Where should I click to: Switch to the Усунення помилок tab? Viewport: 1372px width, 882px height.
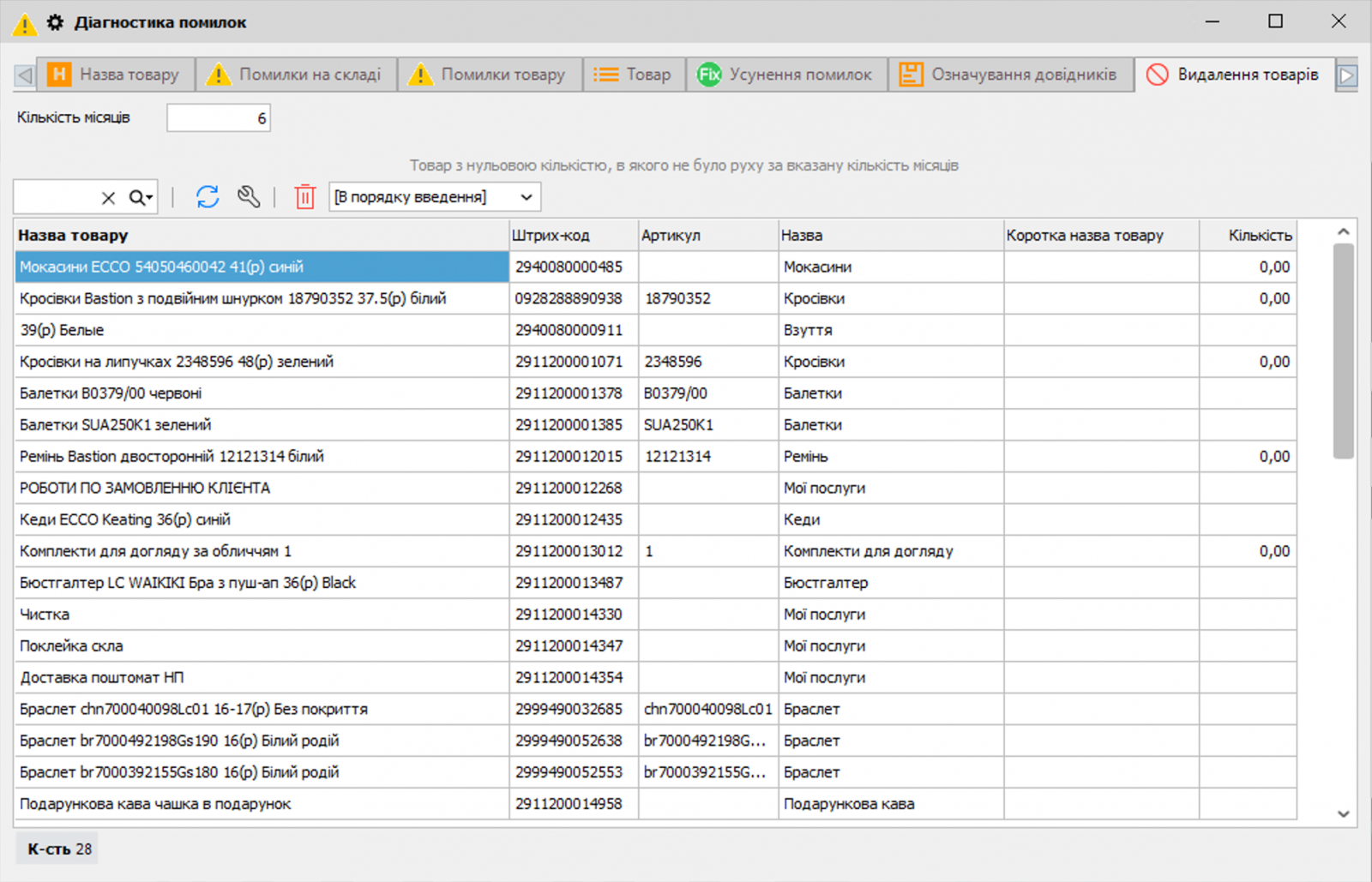pyautogui.click(x=785, y=75)
